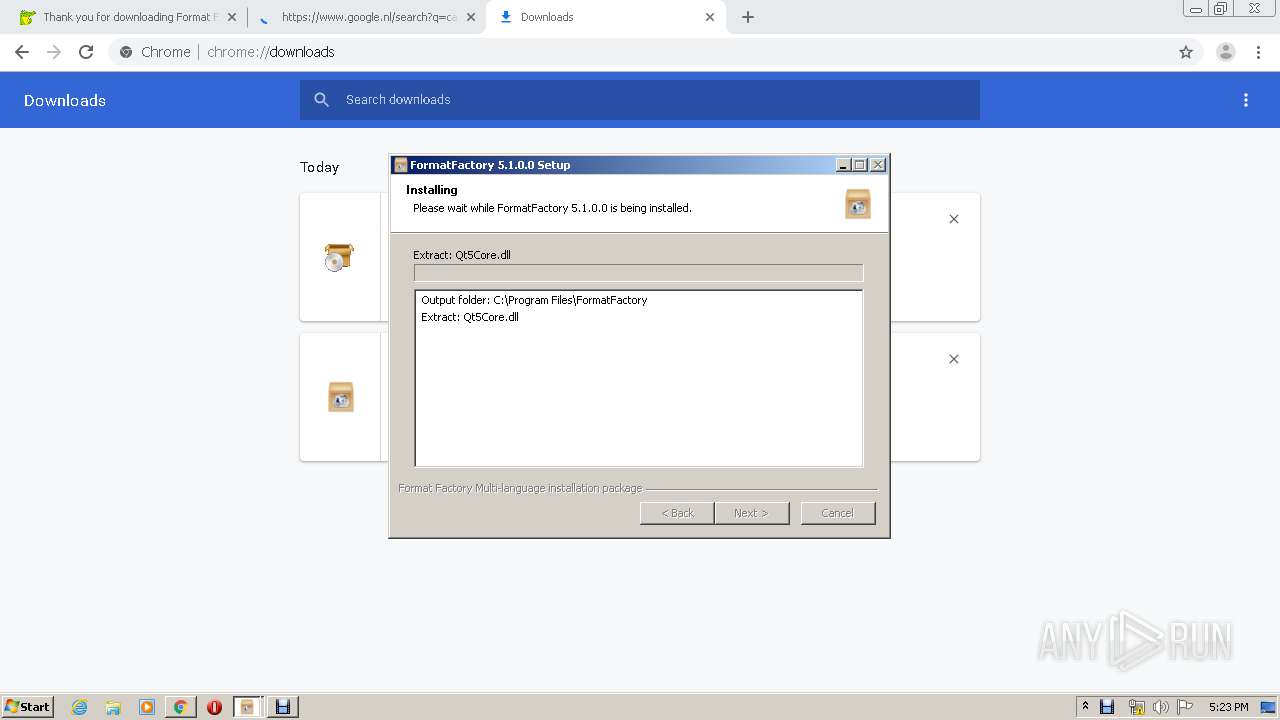Screen dimensions: 1280x720
Task: Open the volume speaker tray icon
Action: pyautogui.click(x=1161, y=707)
